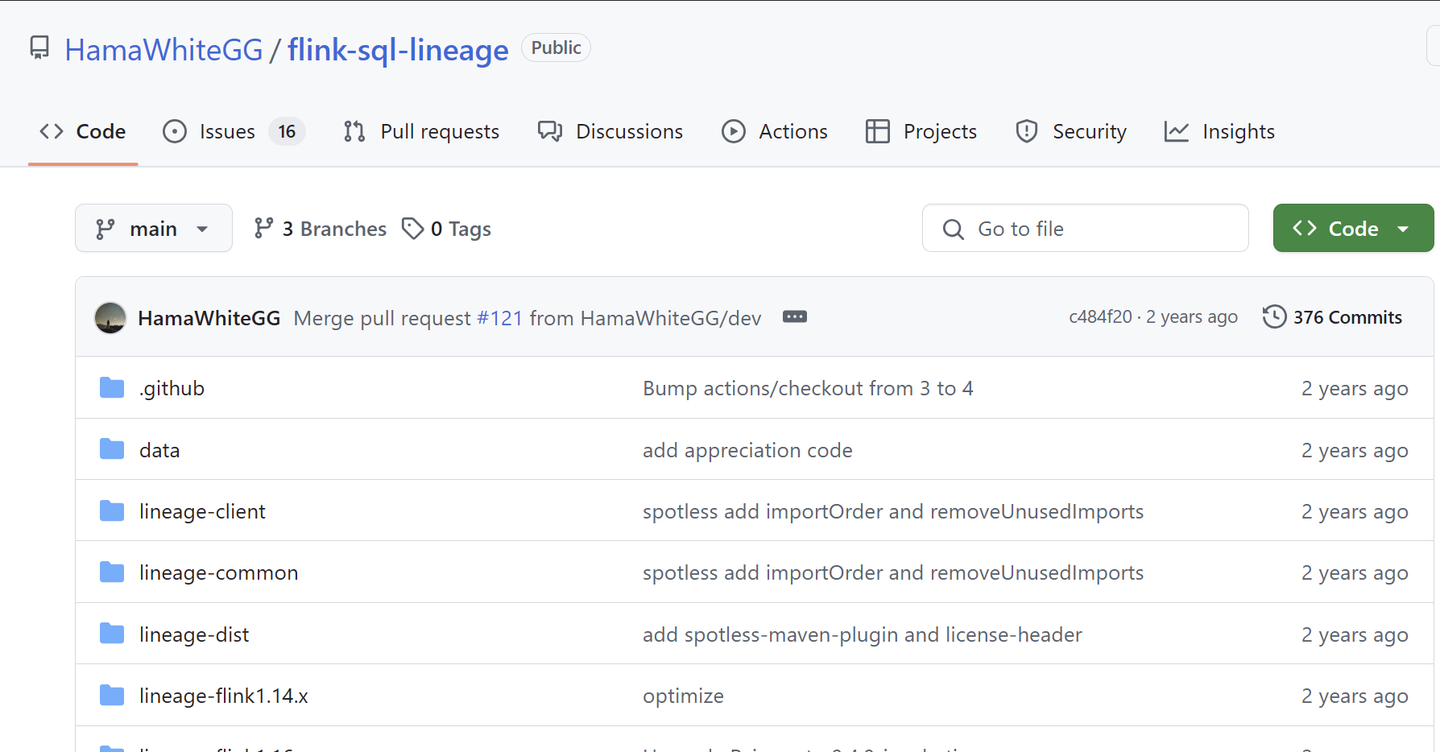Open the lineage-common folder

pyautogui.click(x=219, y=573)
